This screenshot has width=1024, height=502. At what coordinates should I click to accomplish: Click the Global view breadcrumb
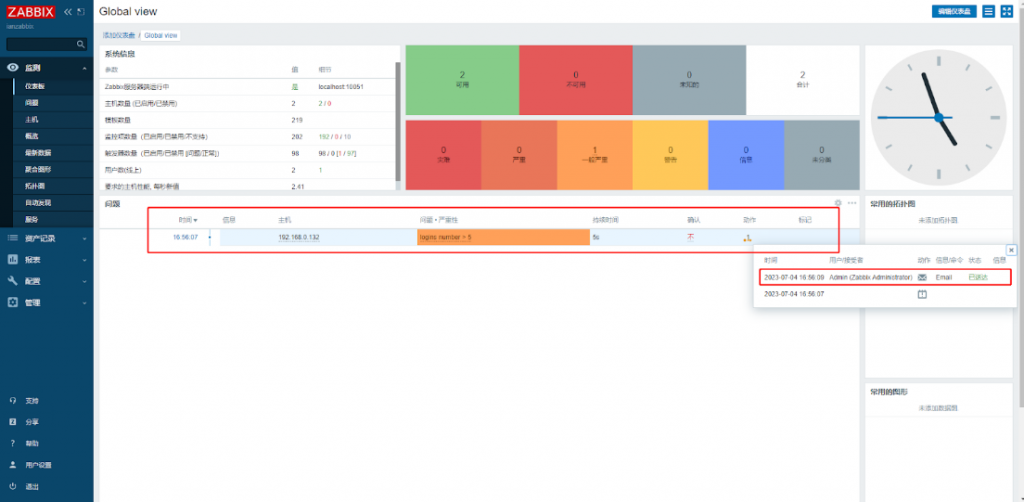click(161, 35)
